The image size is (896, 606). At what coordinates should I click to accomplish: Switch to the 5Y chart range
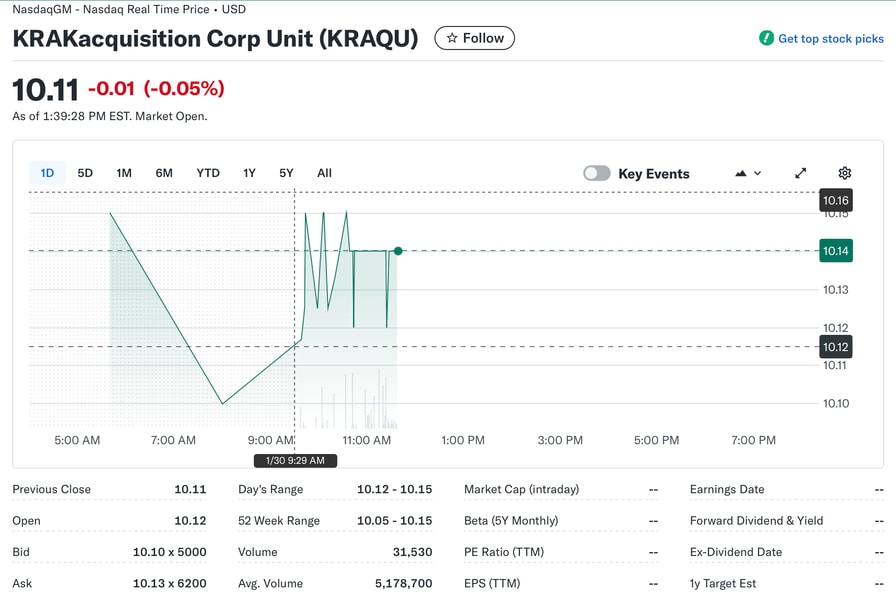click(286, 173)
